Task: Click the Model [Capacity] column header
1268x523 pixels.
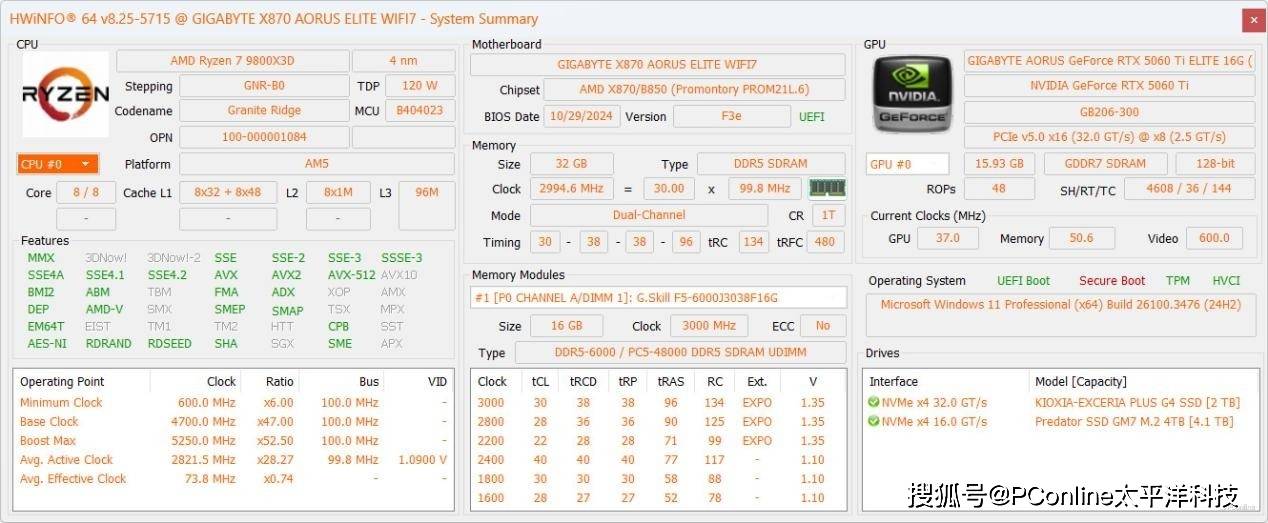Action: coord(1080,381)
